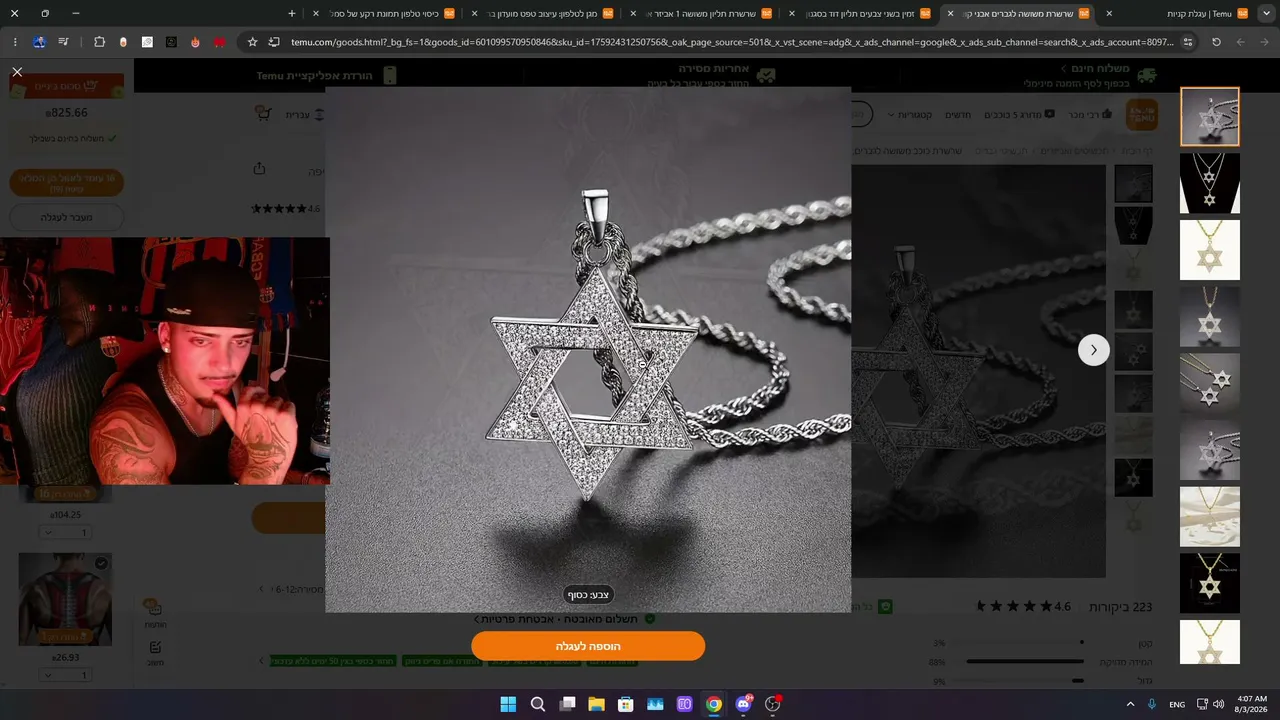Click the Chrome icon on the taskbar

(x=714, y=704)
